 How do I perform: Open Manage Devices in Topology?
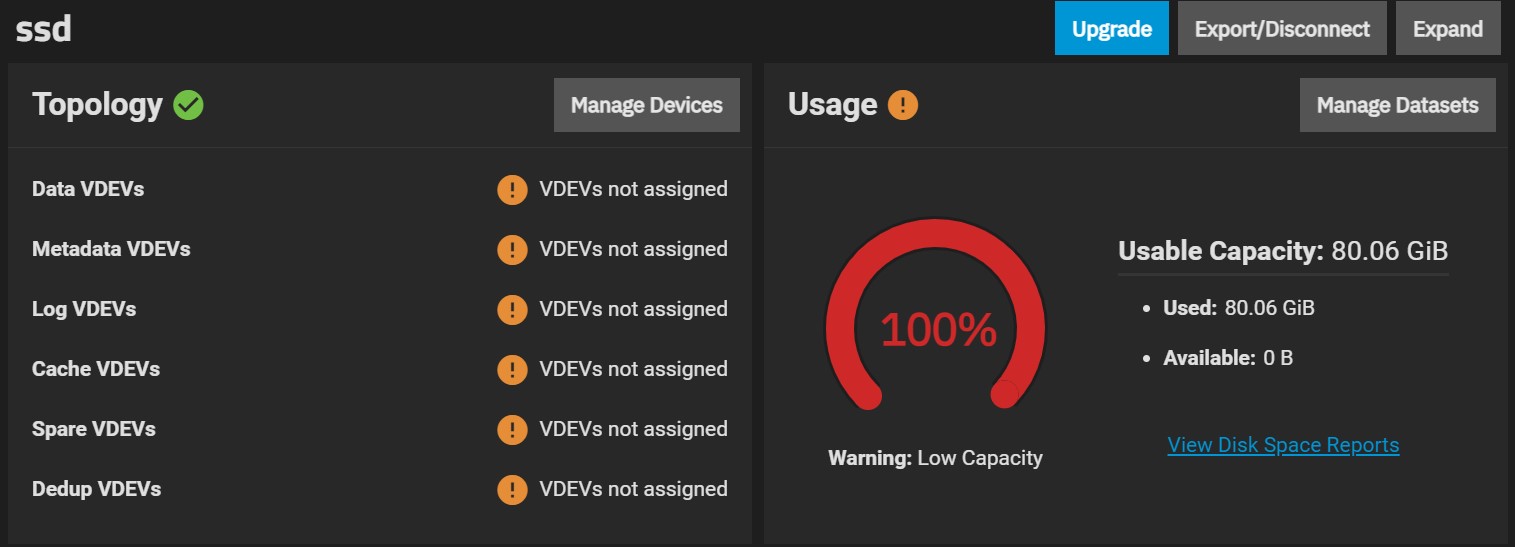pos(647,105)
